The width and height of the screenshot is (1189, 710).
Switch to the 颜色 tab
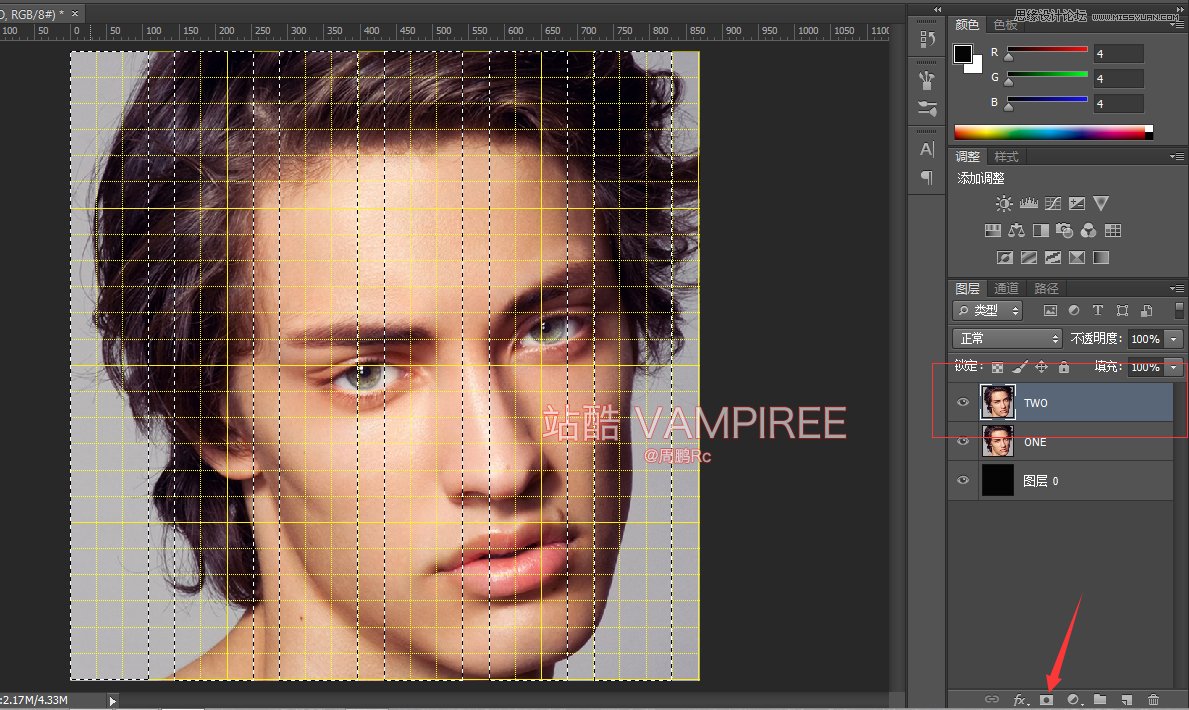point(967,25)
